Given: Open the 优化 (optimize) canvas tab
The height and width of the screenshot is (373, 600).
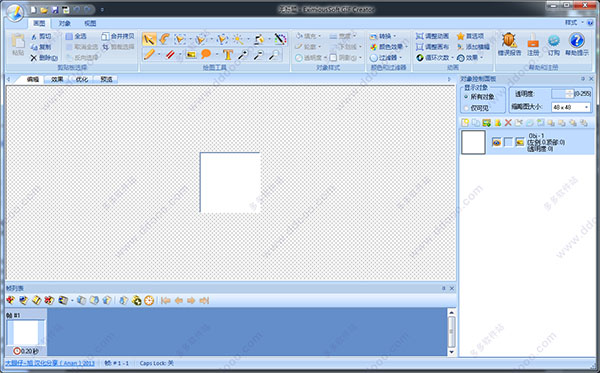Looking at the screenshot, I should pyautogui.click(x=82, y=80).
